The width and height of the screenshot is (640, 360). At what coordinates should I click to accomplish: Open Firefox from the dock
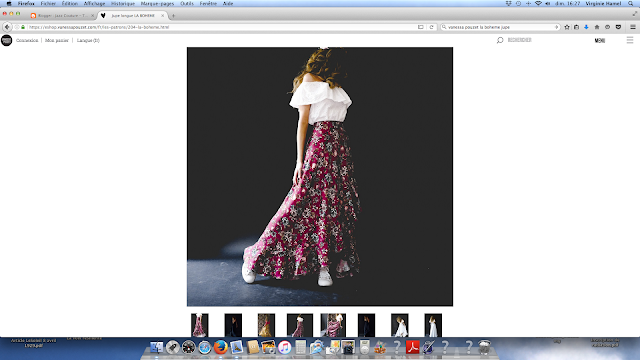tap(220, 347)
